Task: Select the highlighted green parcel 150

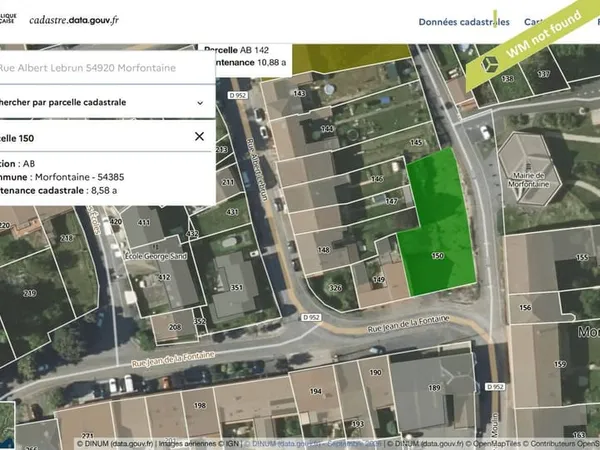Action: pos(438,255)
